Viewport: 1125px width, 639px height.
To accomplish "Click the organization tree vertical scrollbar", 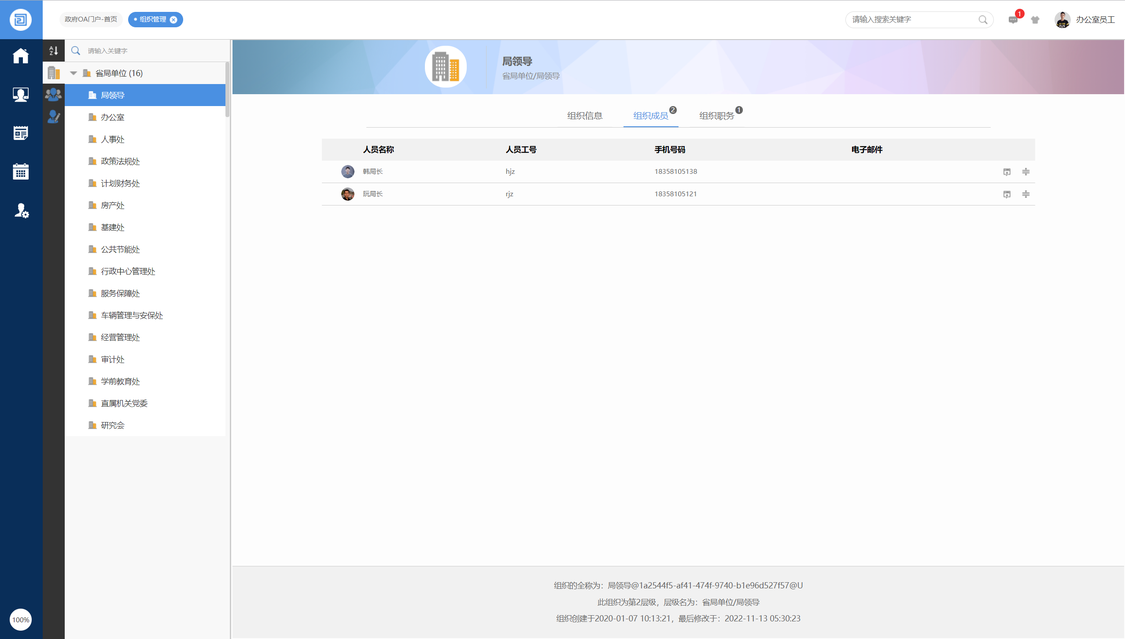I will tap(227, 90).
